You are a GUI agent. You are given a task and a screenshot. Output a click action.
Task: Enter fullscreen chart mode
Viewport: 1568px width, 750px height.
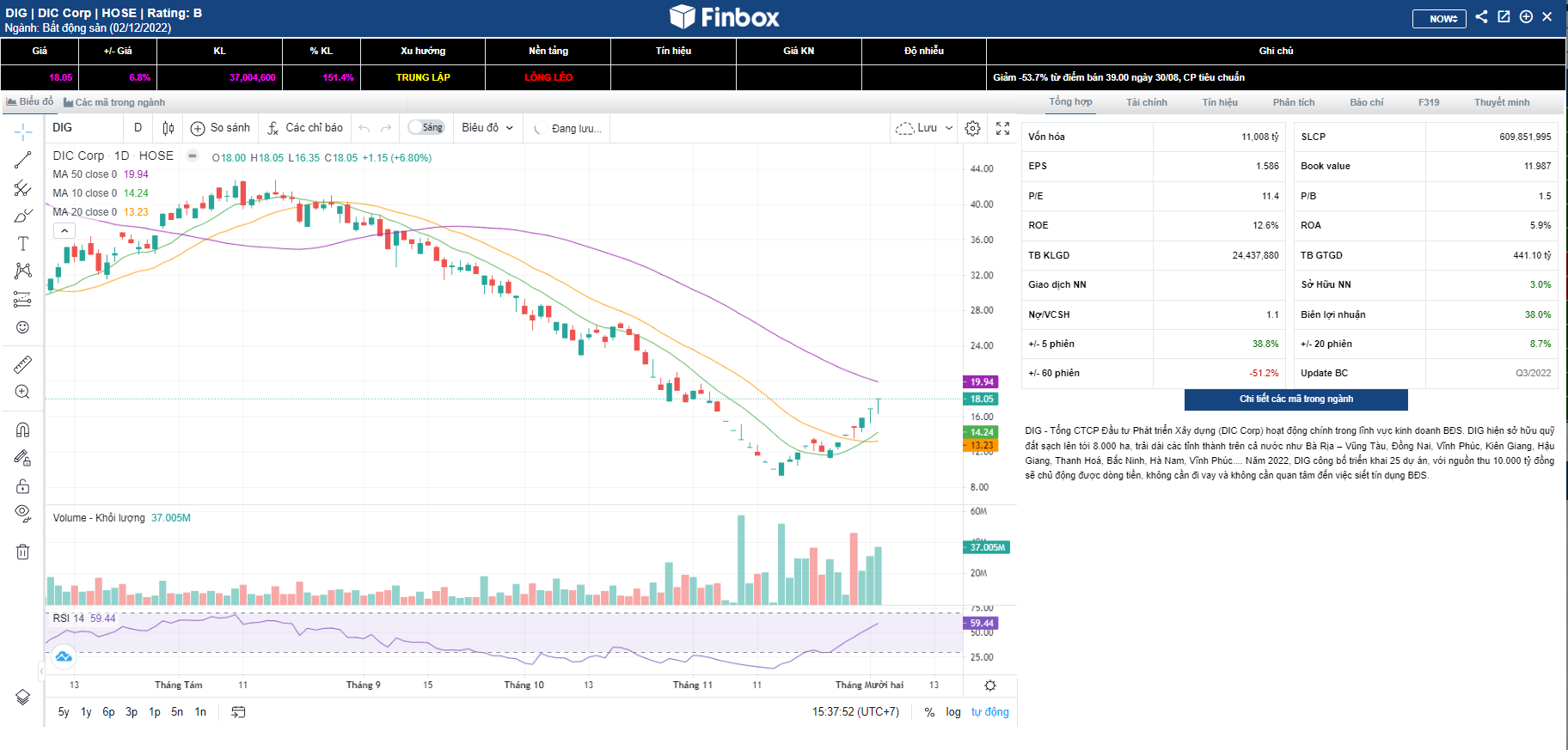(x=1002, y=128)
